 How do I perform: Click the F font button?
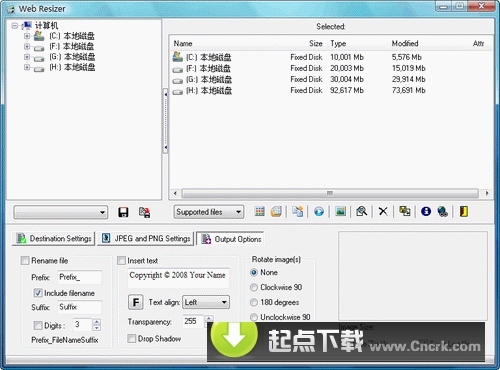136,302
